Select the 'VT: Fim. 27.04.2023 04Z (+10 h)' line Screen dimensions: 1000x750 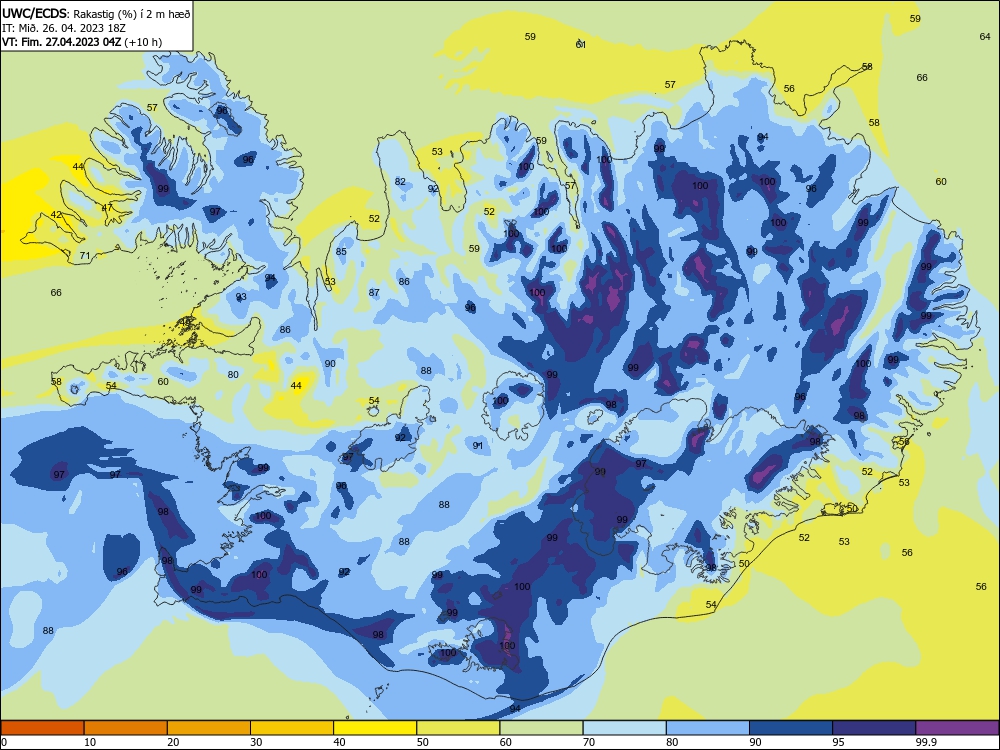point(82,42)
